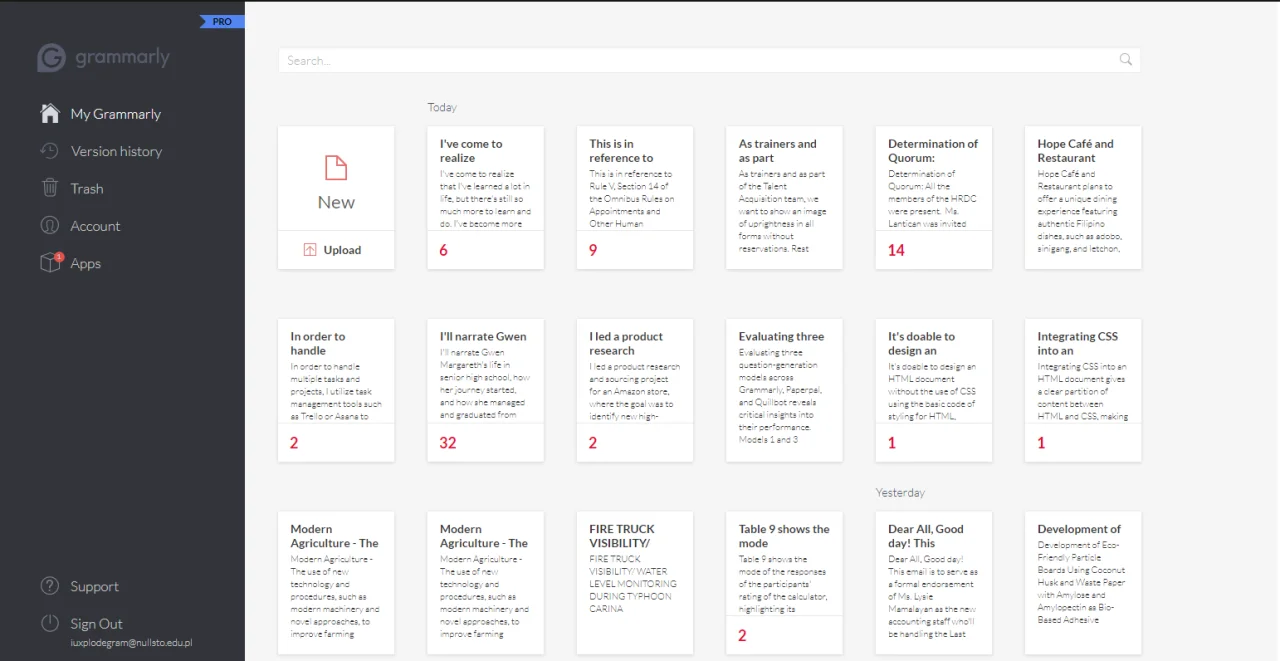Click alert count 14 on Quorum card
The height and width of the screenshot is (661, 1280).
pos(896,250)
